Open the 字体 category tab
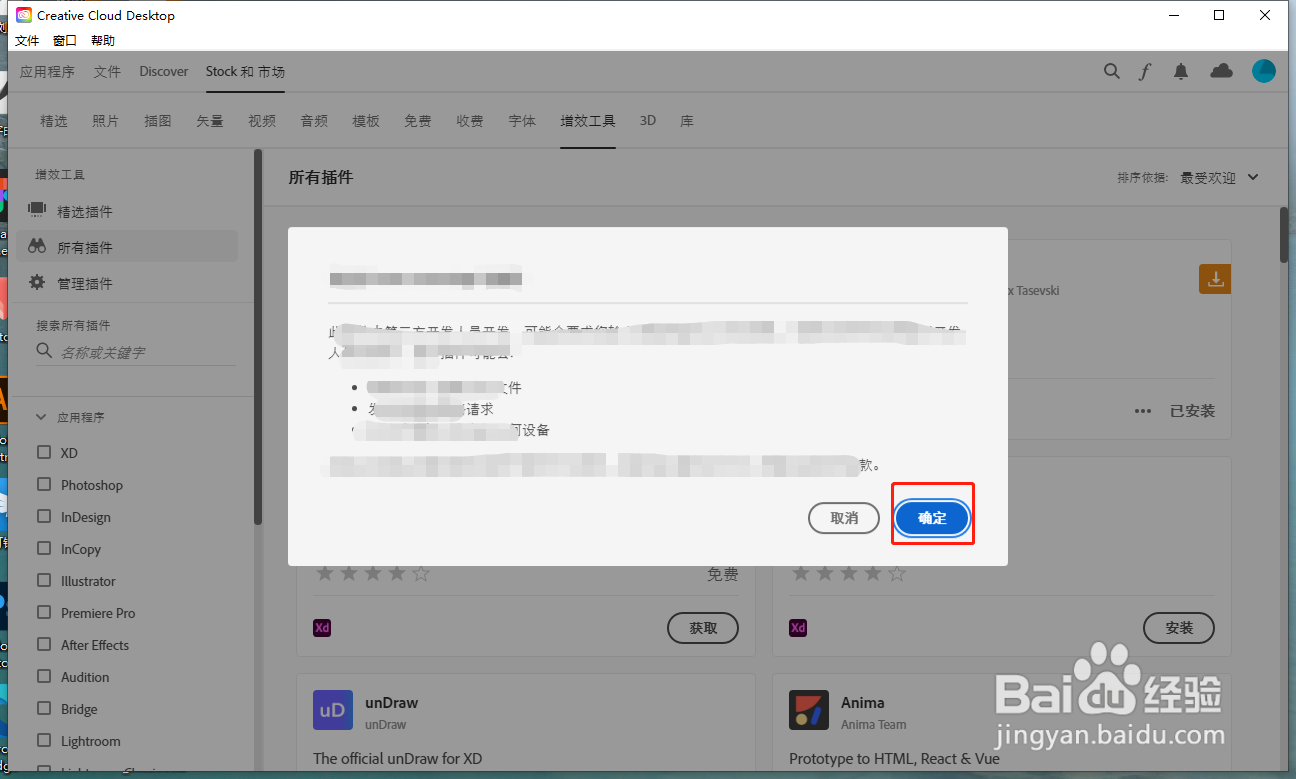 (522, 121)
